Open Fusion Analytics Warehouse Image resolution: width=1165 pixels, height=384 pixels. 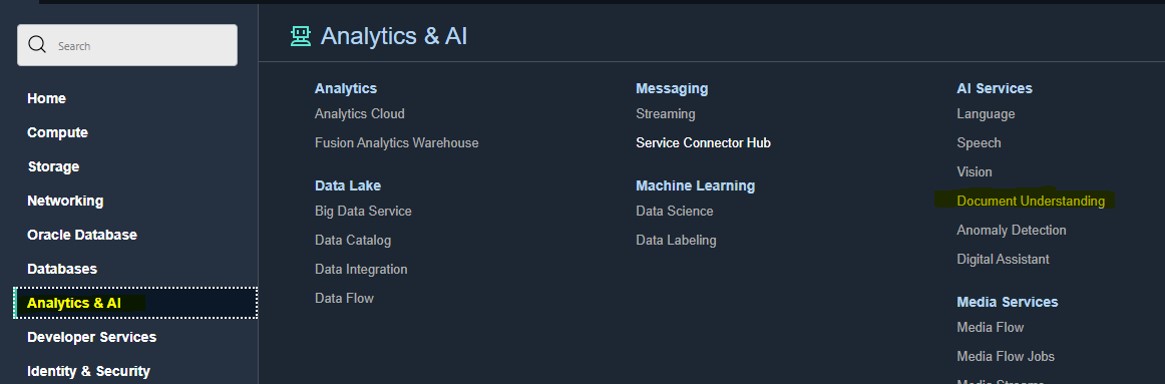pos(397,143)
